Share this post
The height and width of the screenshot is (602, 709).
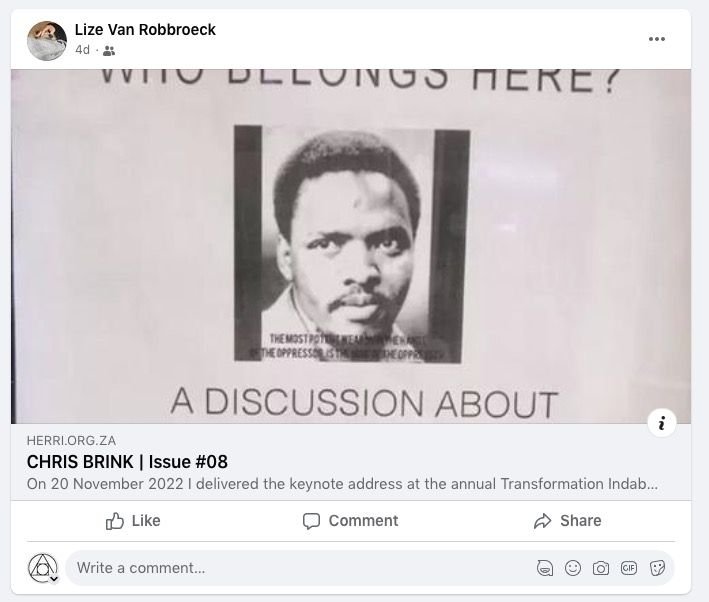(567, 521)
